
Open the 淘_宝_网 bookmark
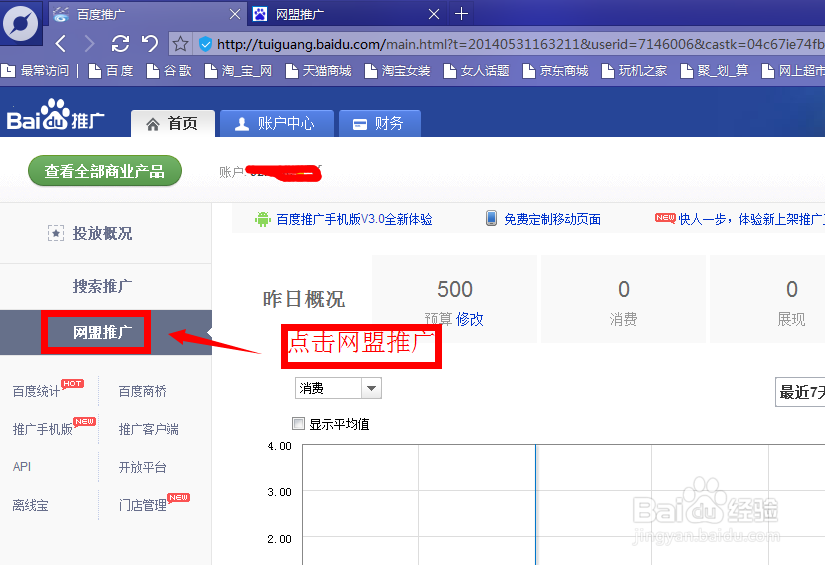point(238,70)
